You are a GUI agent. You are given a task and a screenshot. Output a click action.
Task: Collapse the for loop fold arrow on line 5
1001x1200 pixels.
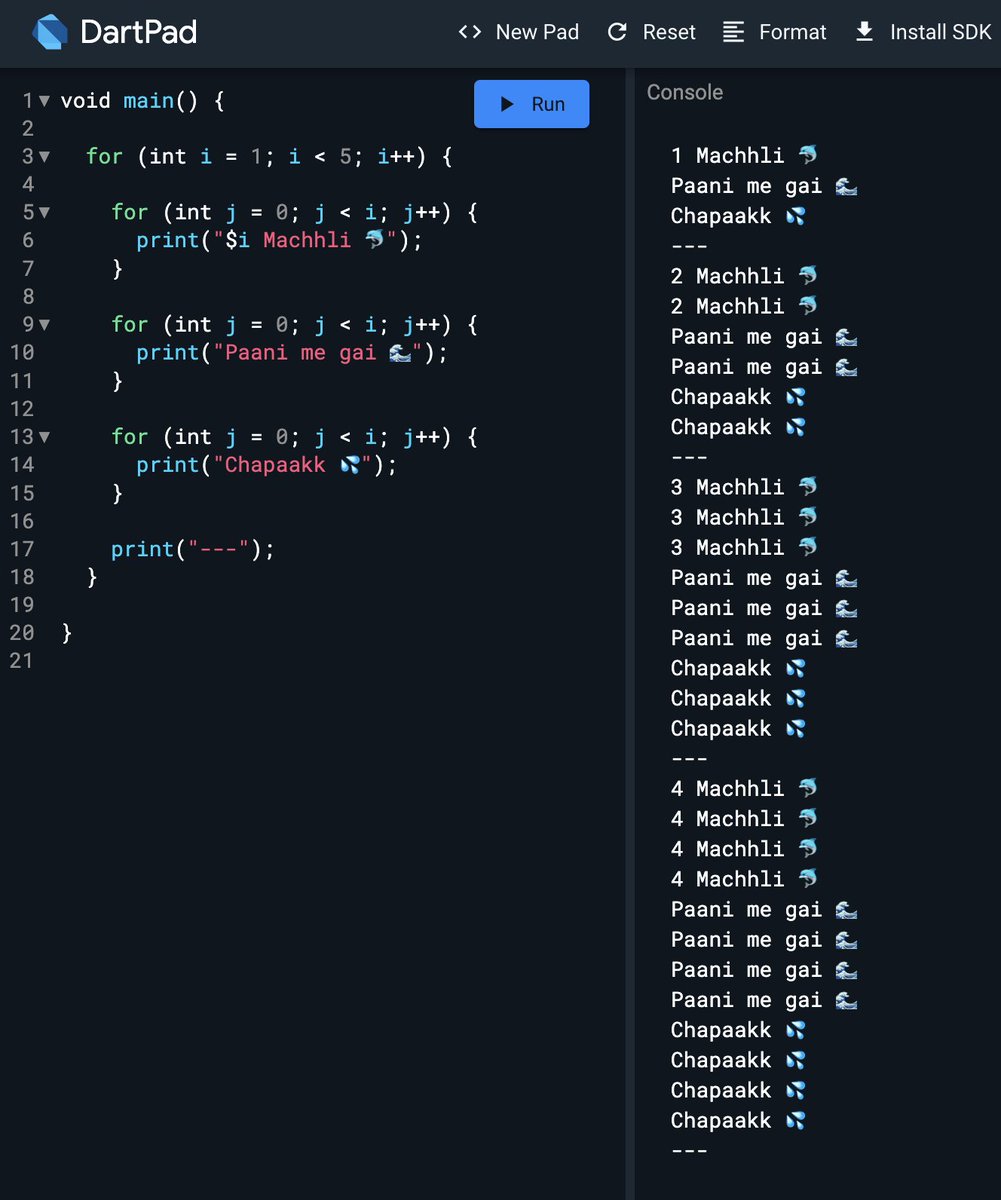(x=44, y=213)
